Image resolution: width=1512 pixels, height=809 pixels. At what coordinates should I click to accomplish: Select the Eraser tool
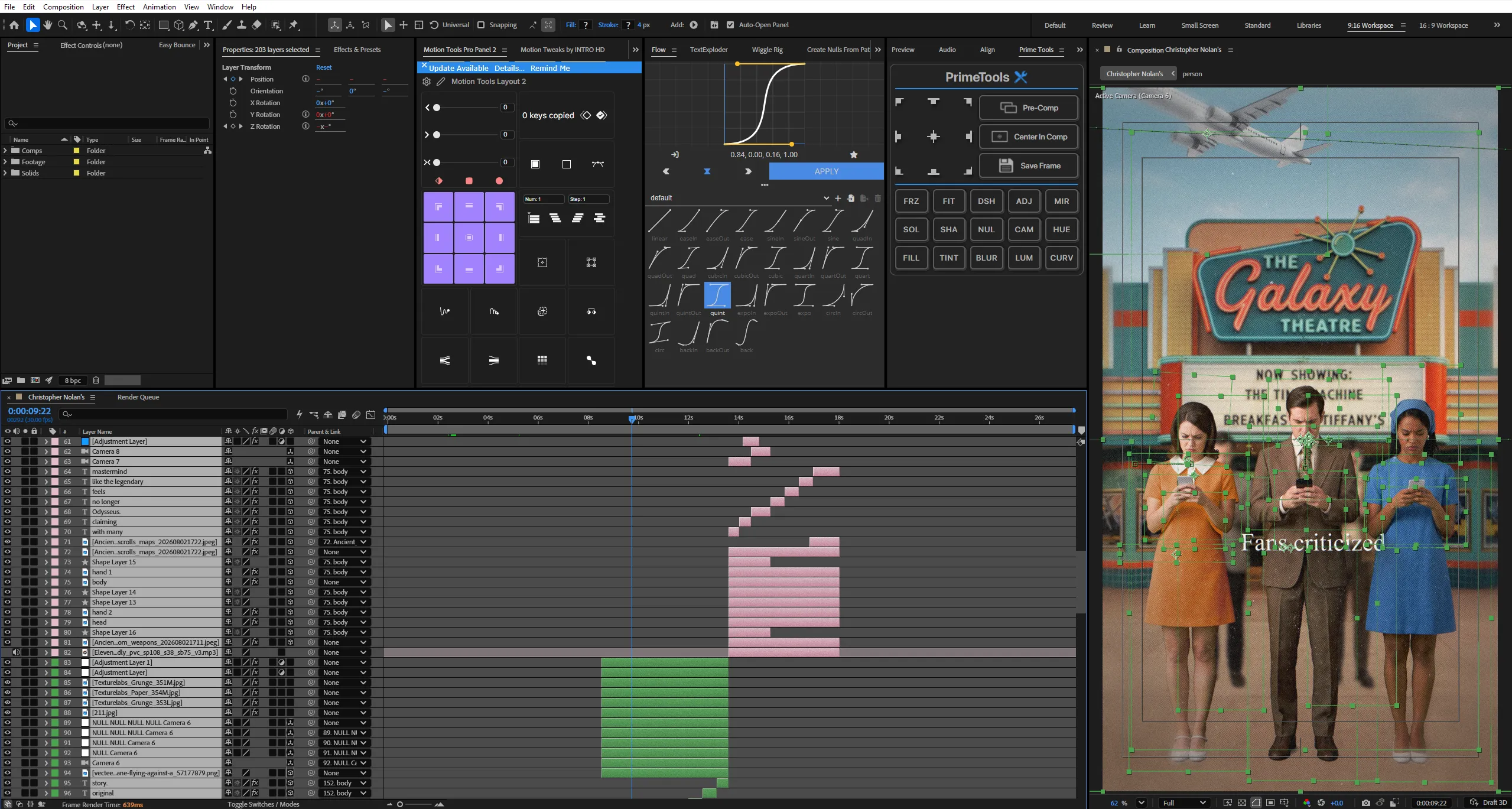click(x=256, y=25)
